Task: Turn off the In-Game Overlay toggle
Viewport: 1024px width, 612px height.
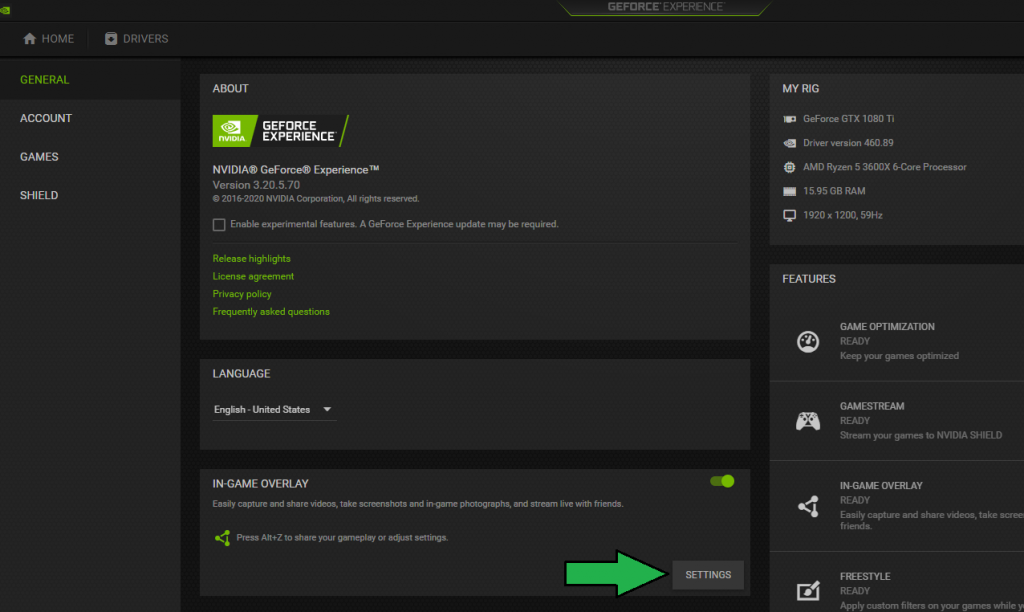Action: [722, 481]
